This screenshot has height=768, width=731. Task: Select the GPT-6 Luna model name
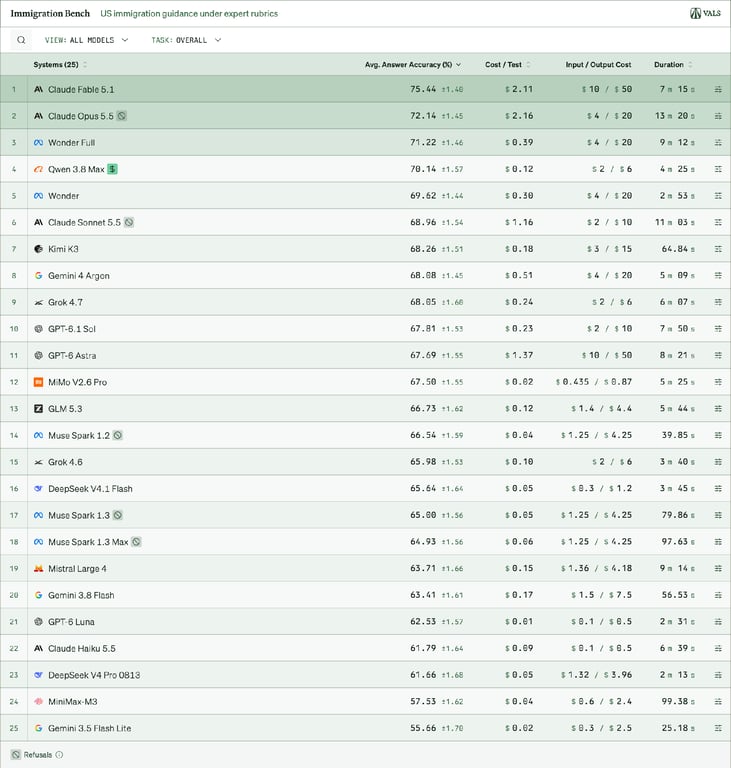click(71, 622)
